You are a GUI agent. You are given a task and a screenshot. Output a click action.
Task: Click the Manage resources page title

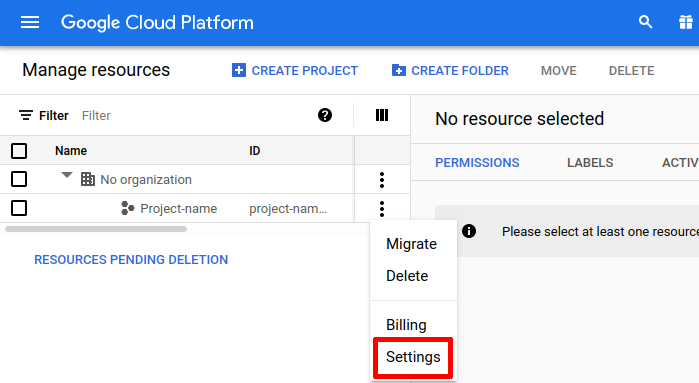[x=96, y=70]
